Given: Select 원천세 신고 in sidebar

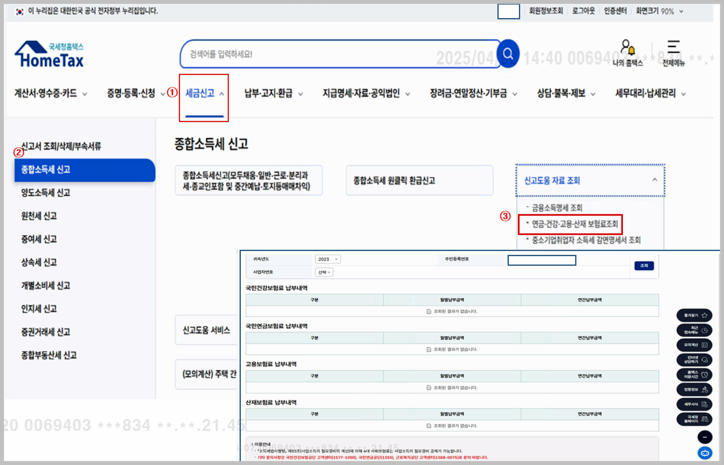Looking at the screenshot, I should 39,216.
